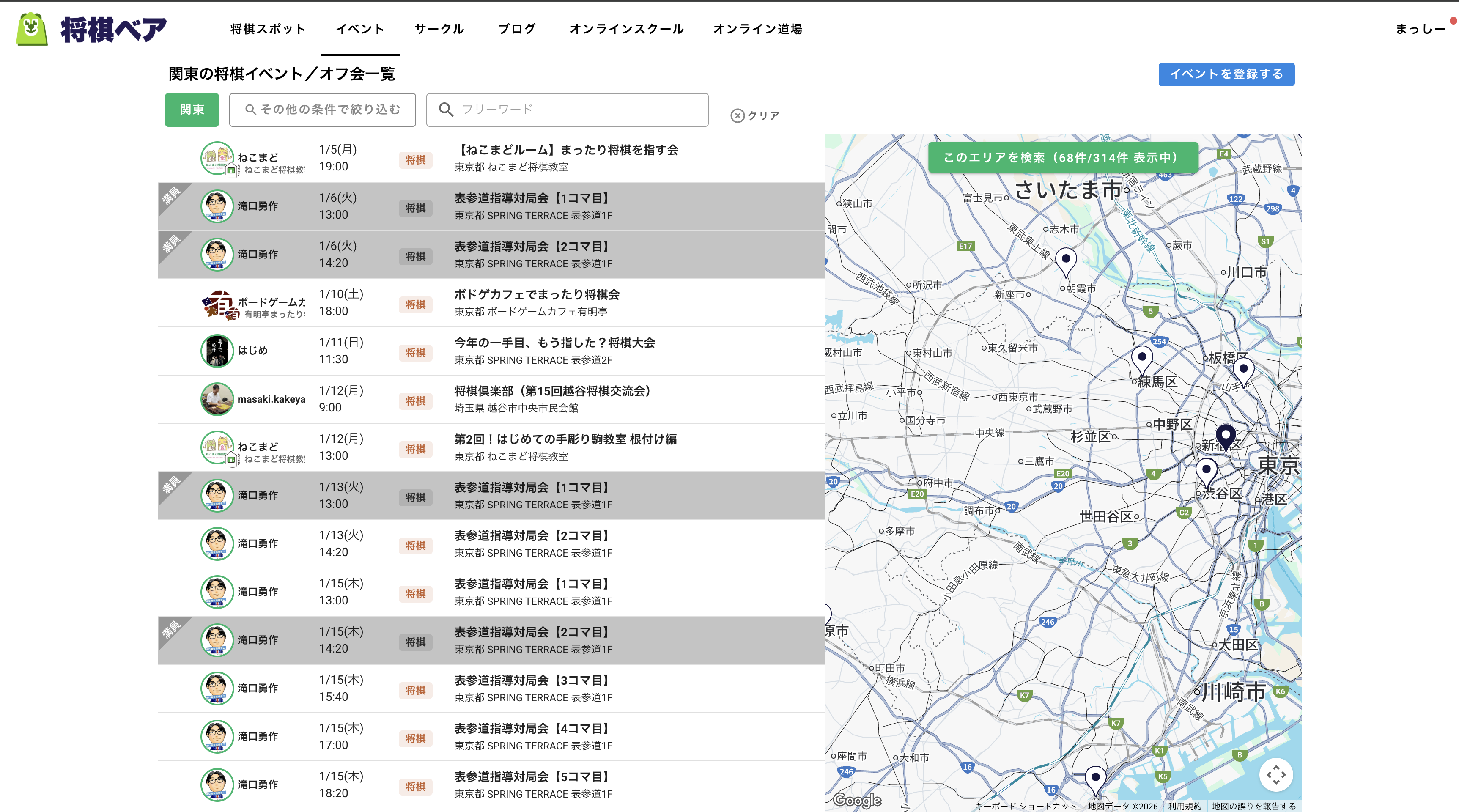Open the サークル navigation tab

coord(439,29)
